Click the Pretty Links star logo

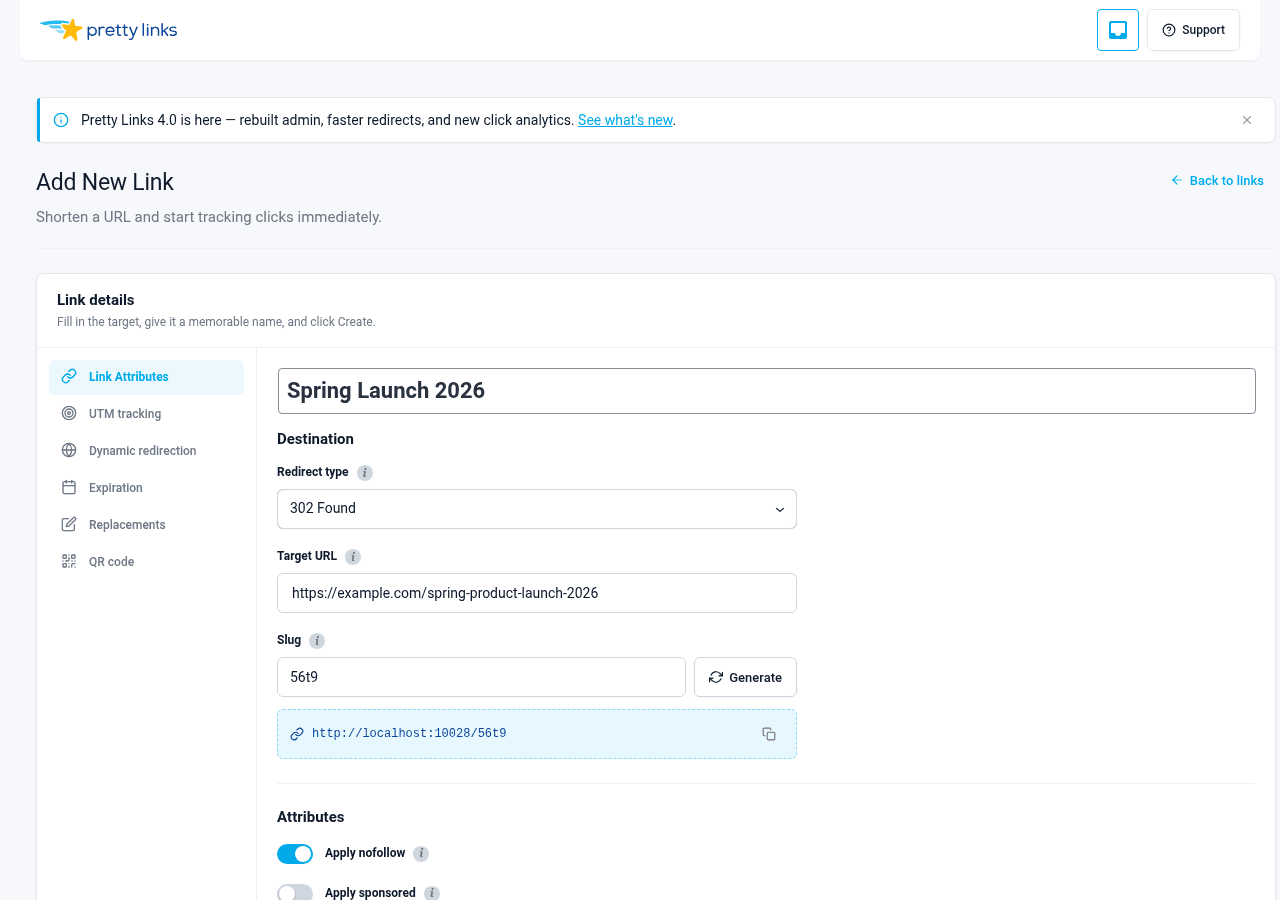(x=108, y=30)
